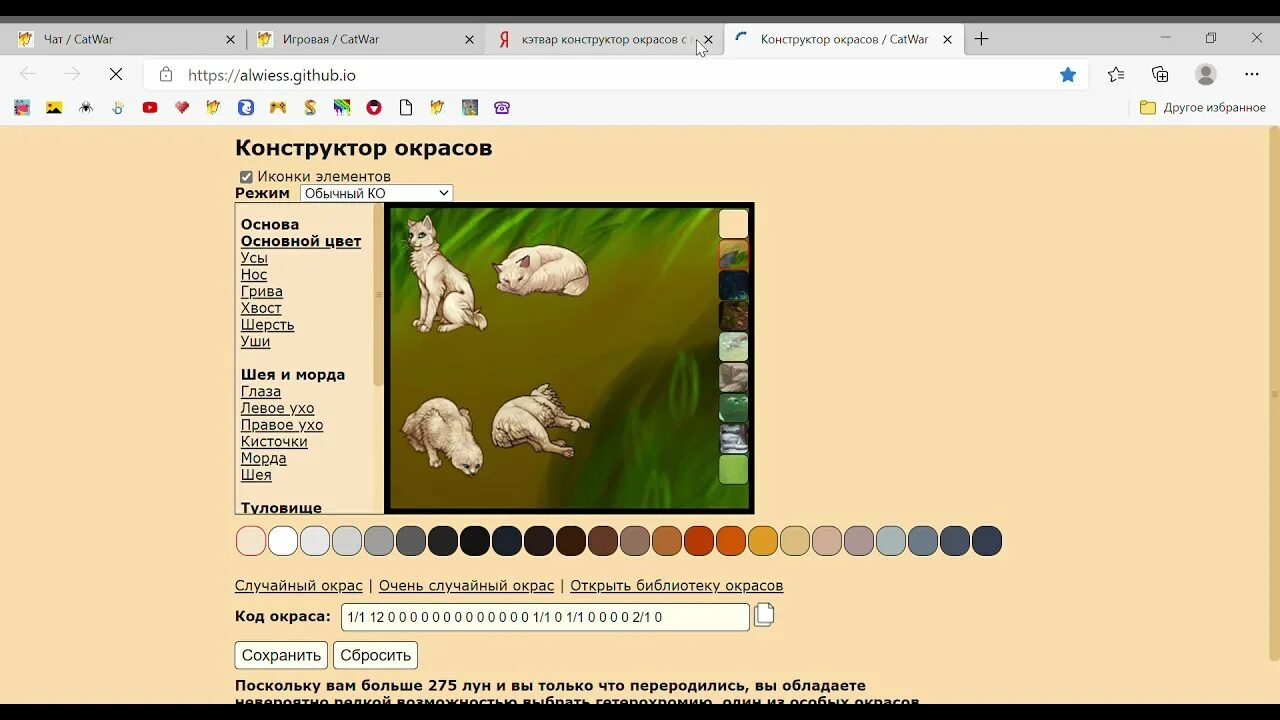Screen dimensions: 1280x720
Task: Select the Усы element link
Action: [x=254, y=258]
